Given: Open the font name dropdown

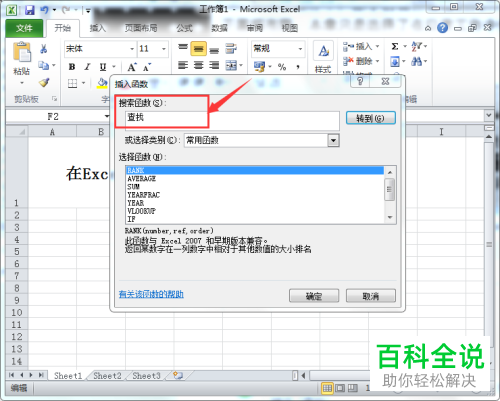Looking at the screenshot, I should [x=132, y=49].
